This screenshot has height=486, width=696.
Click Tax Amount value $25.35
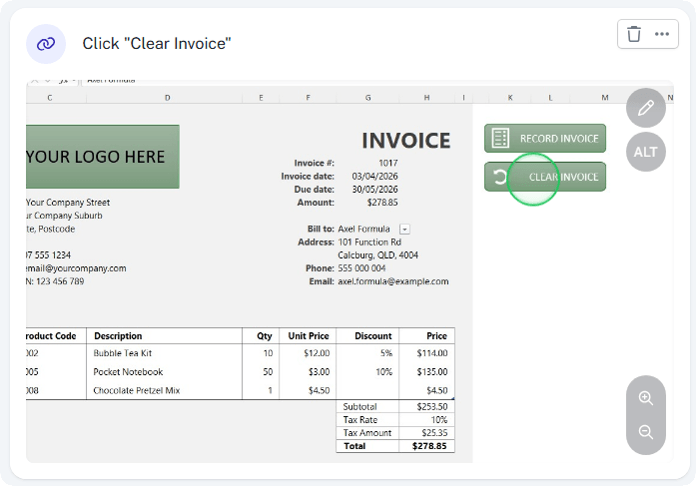[x=435, y=433]
